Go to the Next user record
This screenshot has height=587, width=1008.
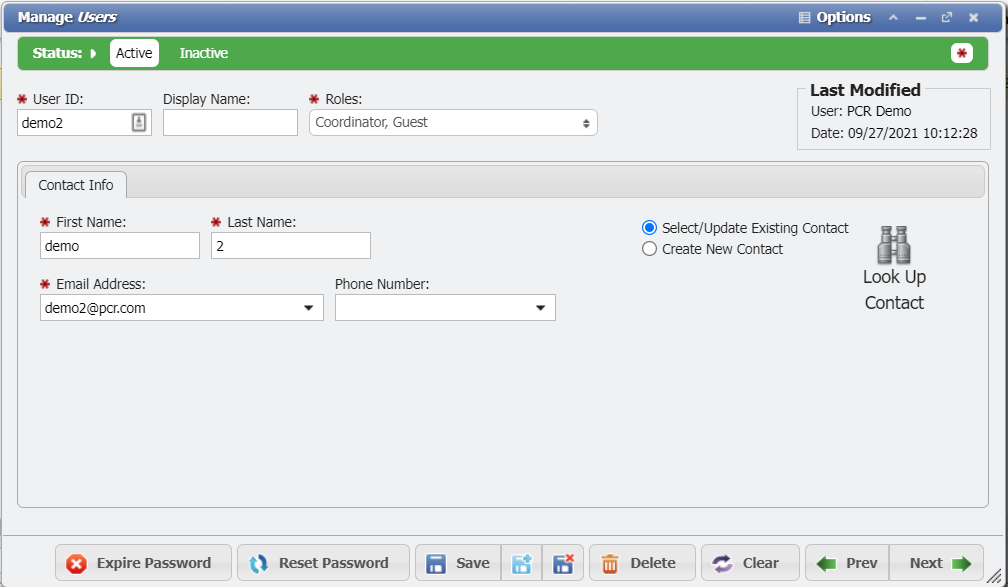(938, 563)
